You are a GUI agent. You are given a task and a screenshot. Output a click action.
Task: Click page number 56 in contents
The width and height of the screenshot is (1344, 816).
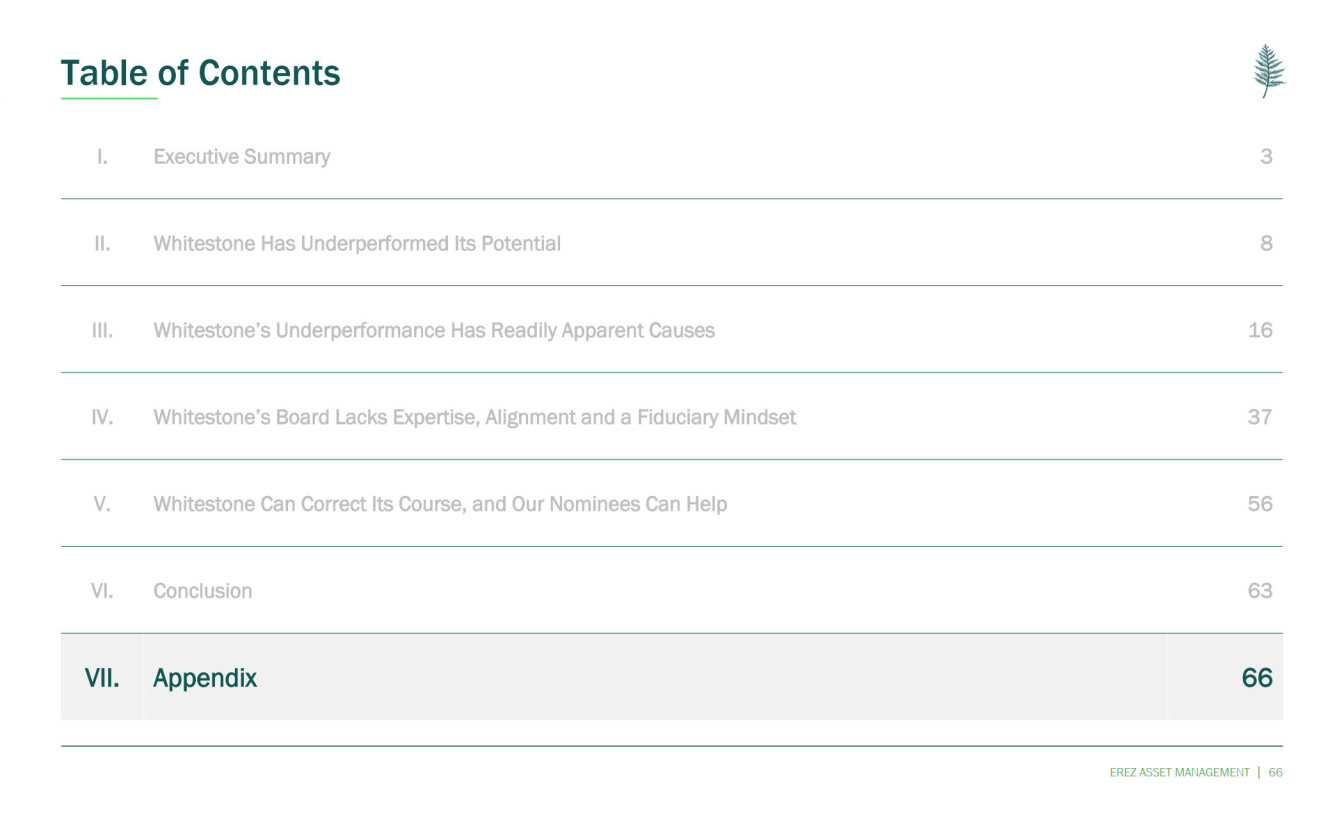[x=1260, y=504]
